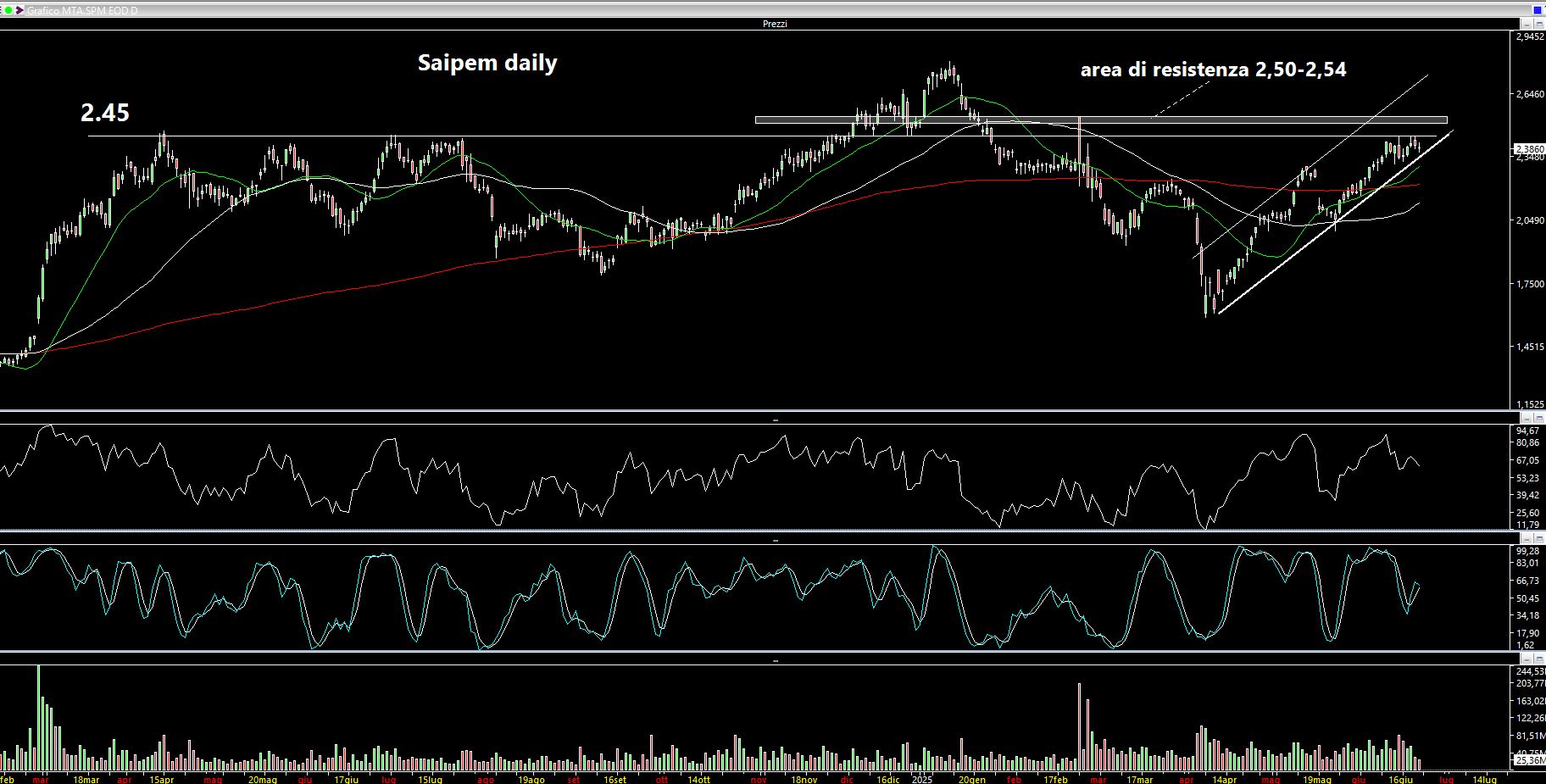Click the 1,7500 price scale value
The height and width of the screenshot is (784, 1546).
click(1530, 284)
